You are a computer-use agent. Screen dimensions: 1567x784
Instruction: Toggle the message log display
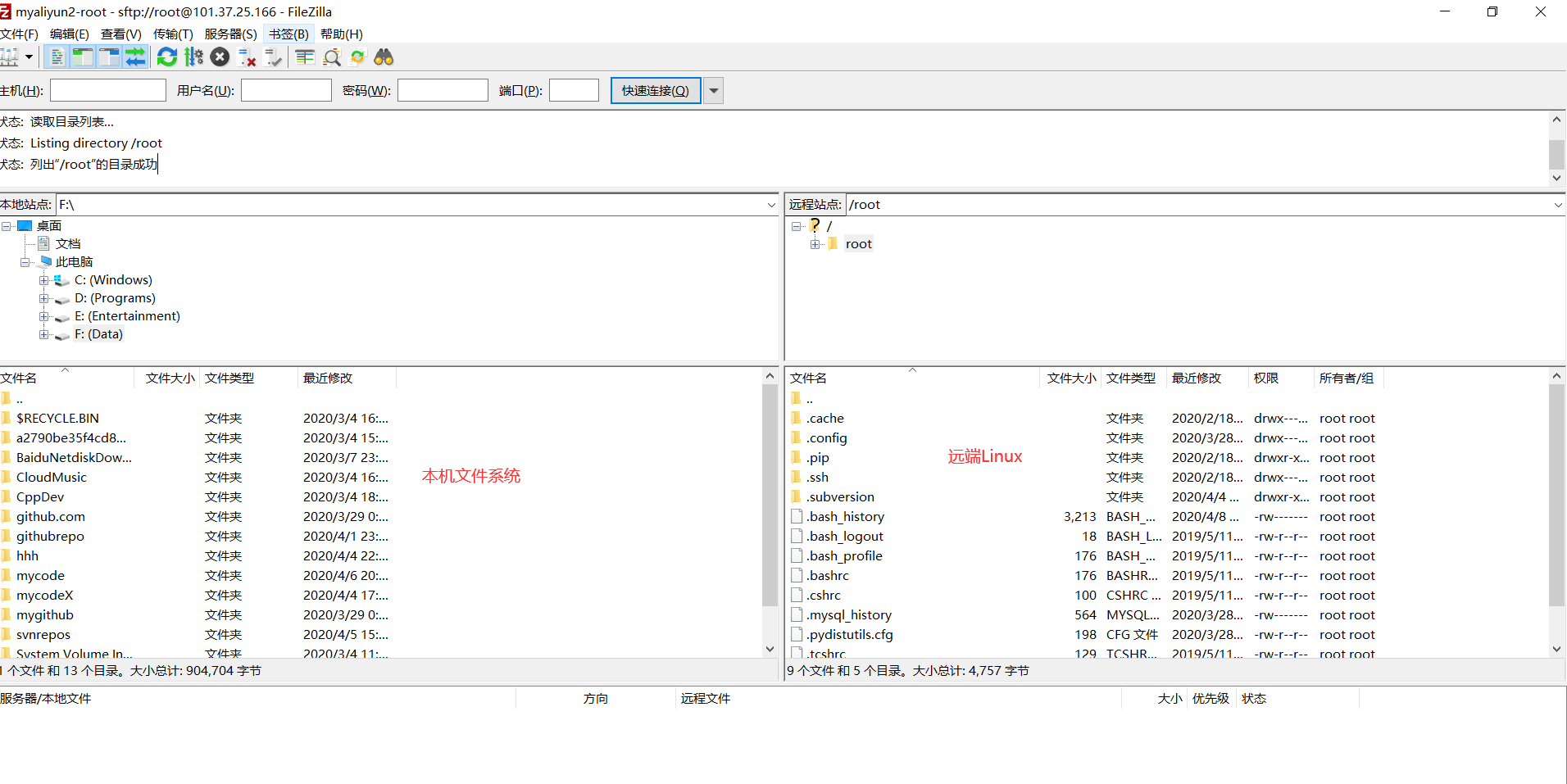[57, 57]
